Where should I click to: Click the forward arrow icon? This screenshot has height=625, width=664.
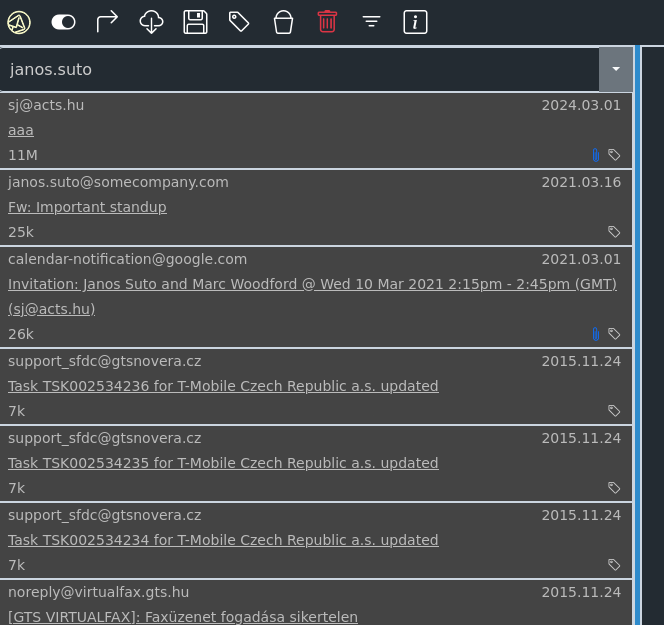(x=107, y=22)
